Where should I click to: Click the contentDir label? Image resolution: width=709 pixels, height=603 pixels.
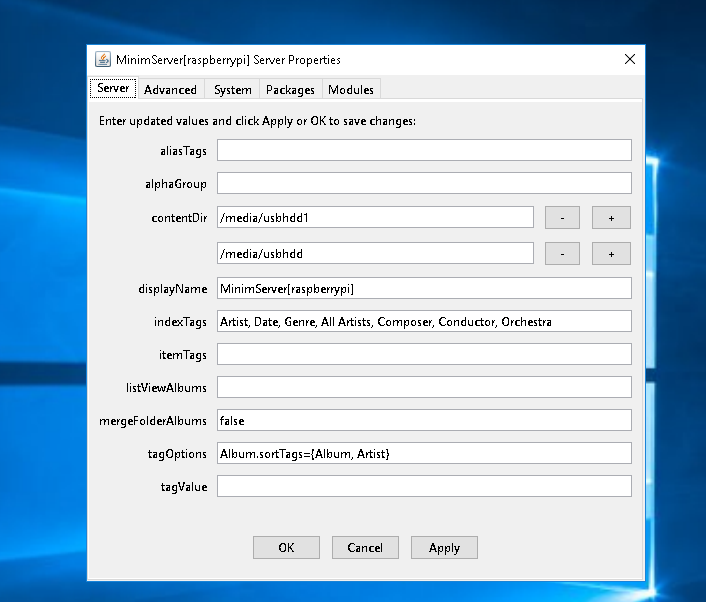(x=180, y=218)
